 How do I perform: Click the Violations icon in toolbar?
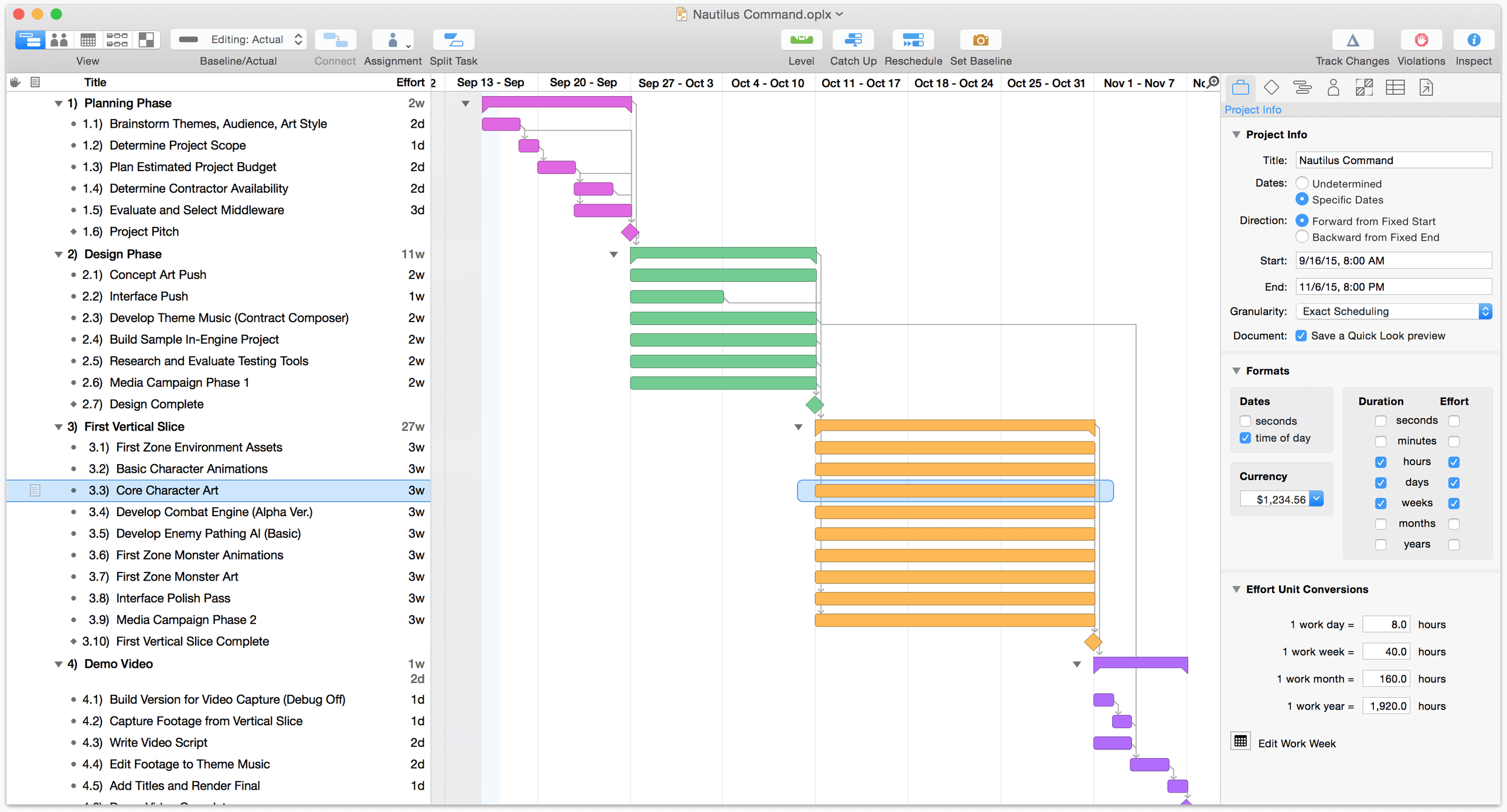1420,41
